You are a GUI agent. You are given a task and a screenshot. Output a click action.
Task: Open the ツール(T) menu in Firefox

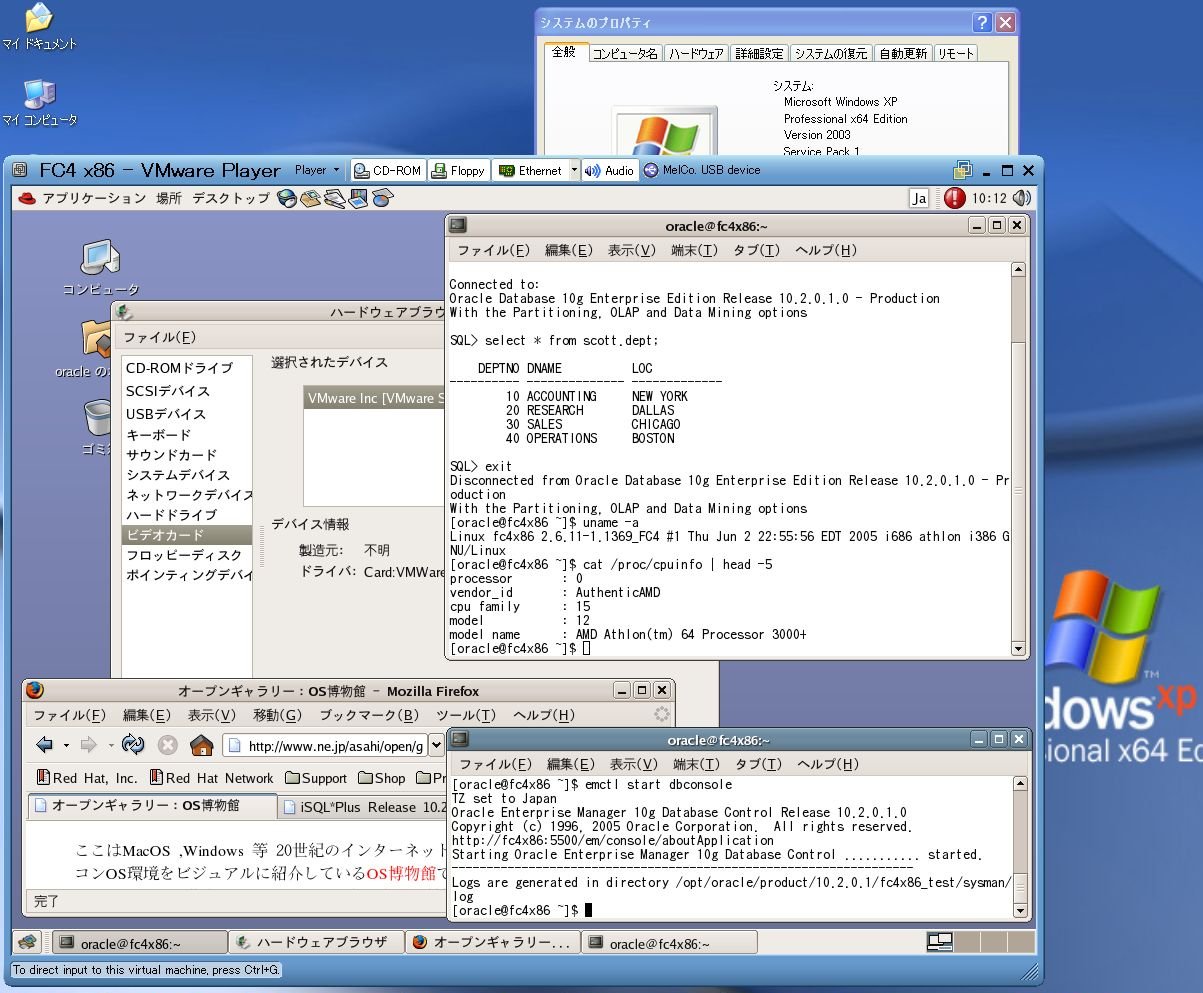pyautogui.click(x=466, y=715)
